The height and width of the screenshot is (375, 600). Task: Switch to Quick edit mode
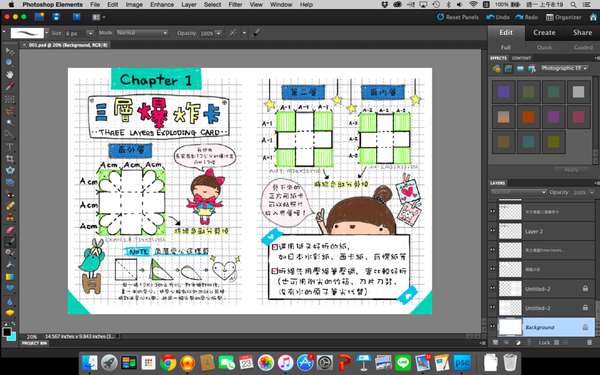point(544,47)
